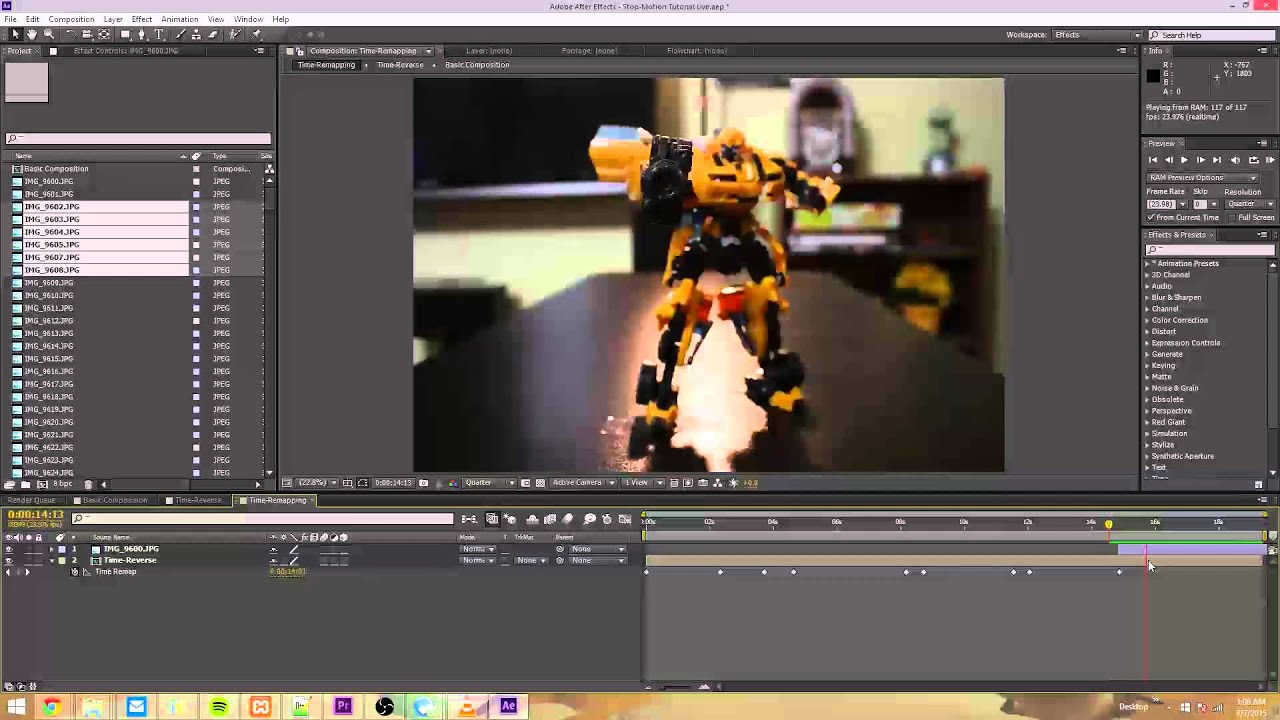Open the Layer menu
This screenshot has height=720, width=1280.
point(113,19)
